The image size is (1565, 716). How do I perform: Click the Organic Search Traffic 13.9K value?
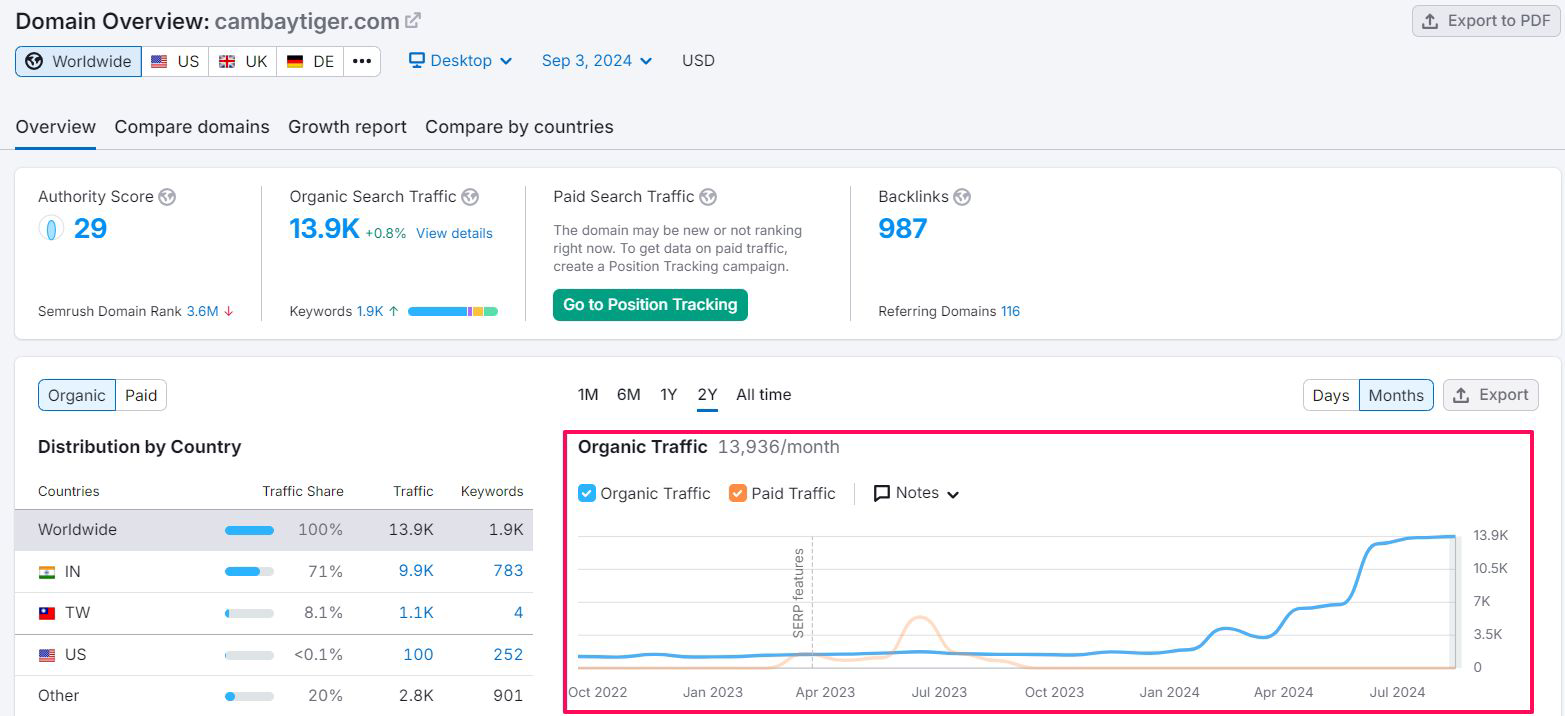[x=324, y=229]
